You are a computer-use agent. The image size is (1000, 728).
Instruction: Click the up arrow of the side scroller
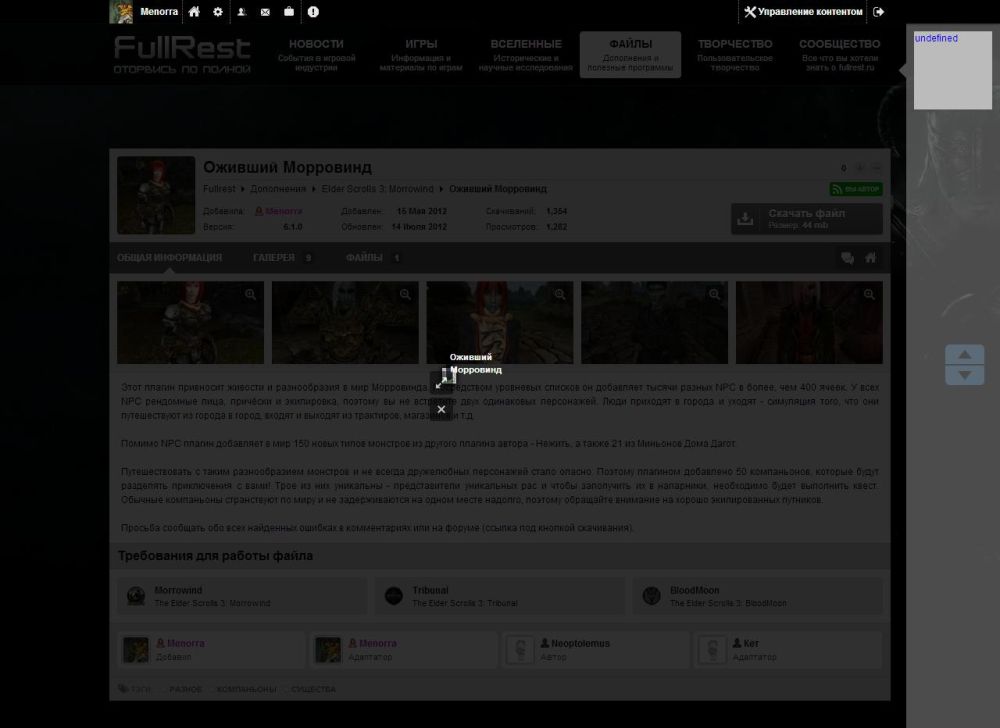click(965, 354)
